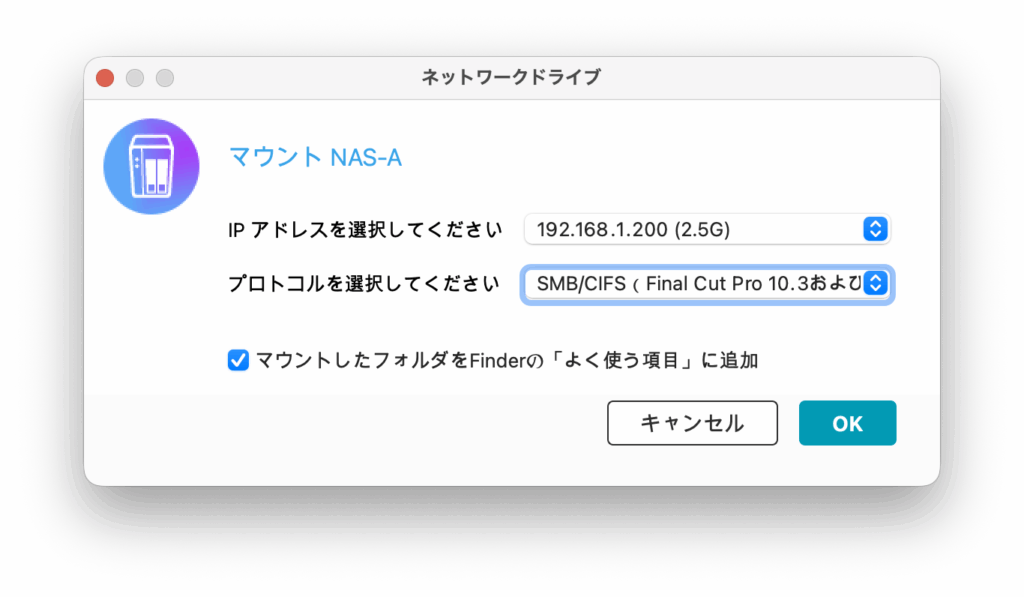
Task: Click the greyed-out zoom window button
Action: click(165, 78)
